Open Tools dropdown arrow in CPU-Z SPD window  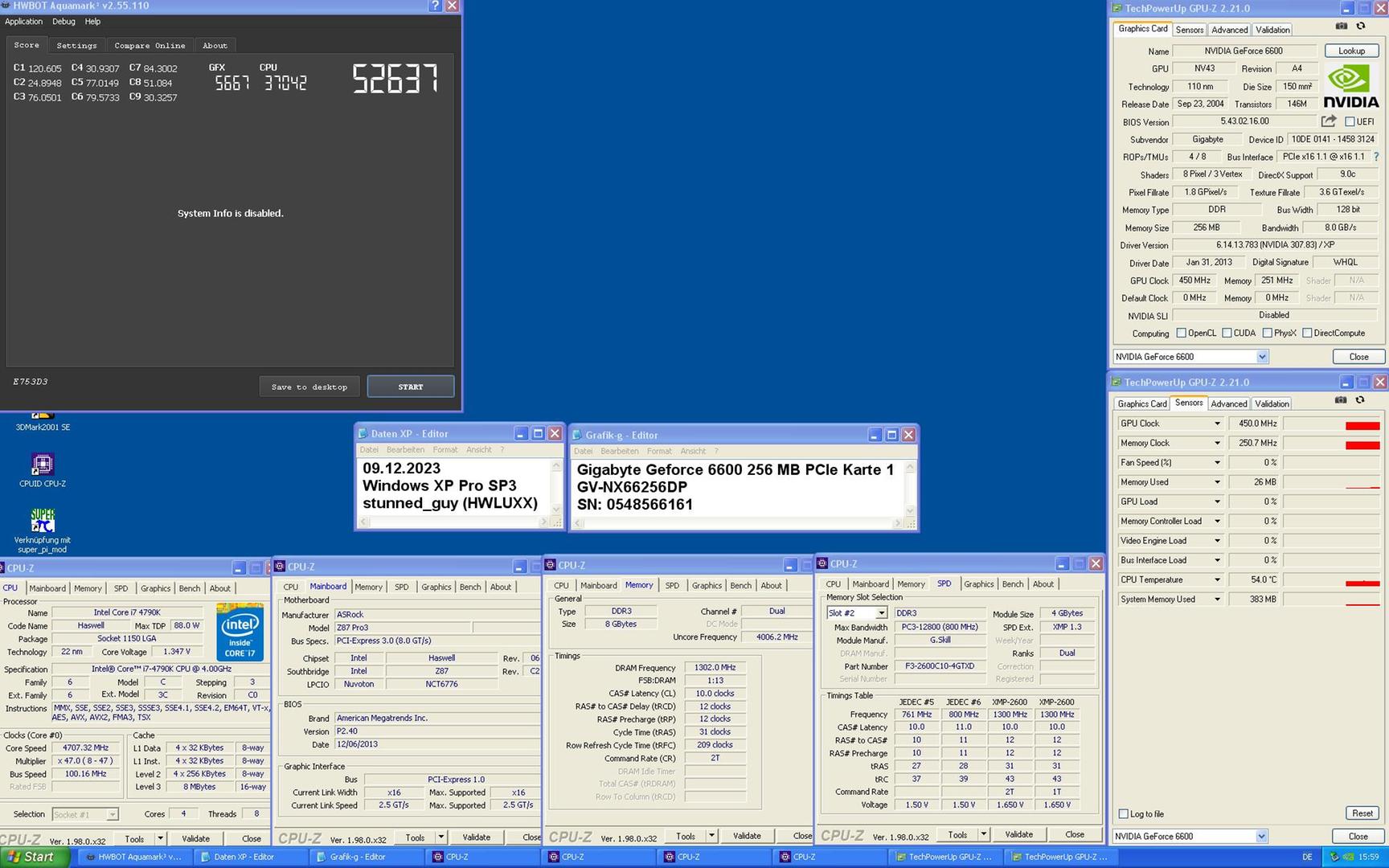pyautogui.click(x=983, y=835)
